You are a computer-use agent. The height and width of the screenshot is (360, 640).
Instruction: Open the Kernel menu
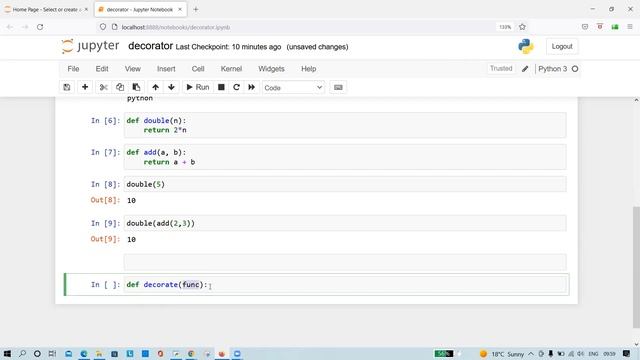point(231,69)
